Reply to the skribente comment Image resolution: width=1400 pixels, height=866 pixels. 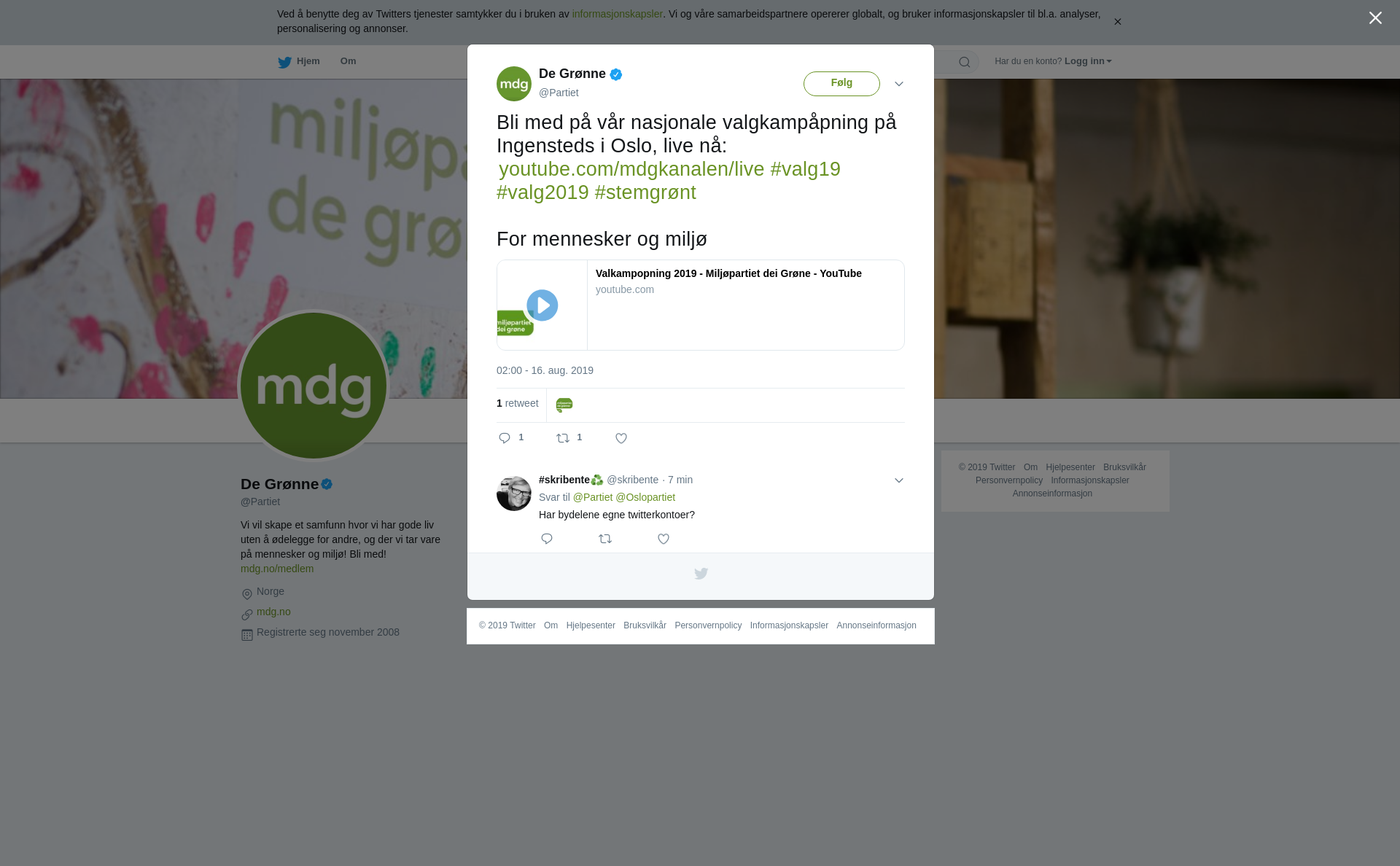[x=547, y=539]
